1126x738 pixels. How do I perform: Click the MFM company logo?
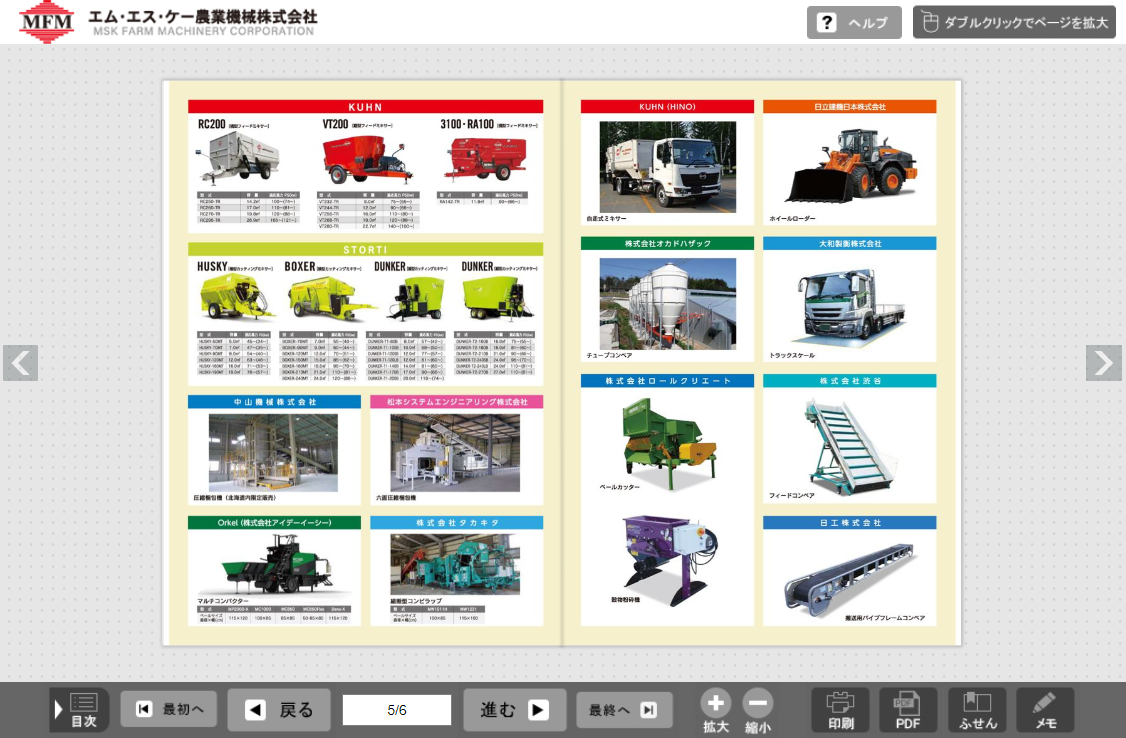click(47, 22)
